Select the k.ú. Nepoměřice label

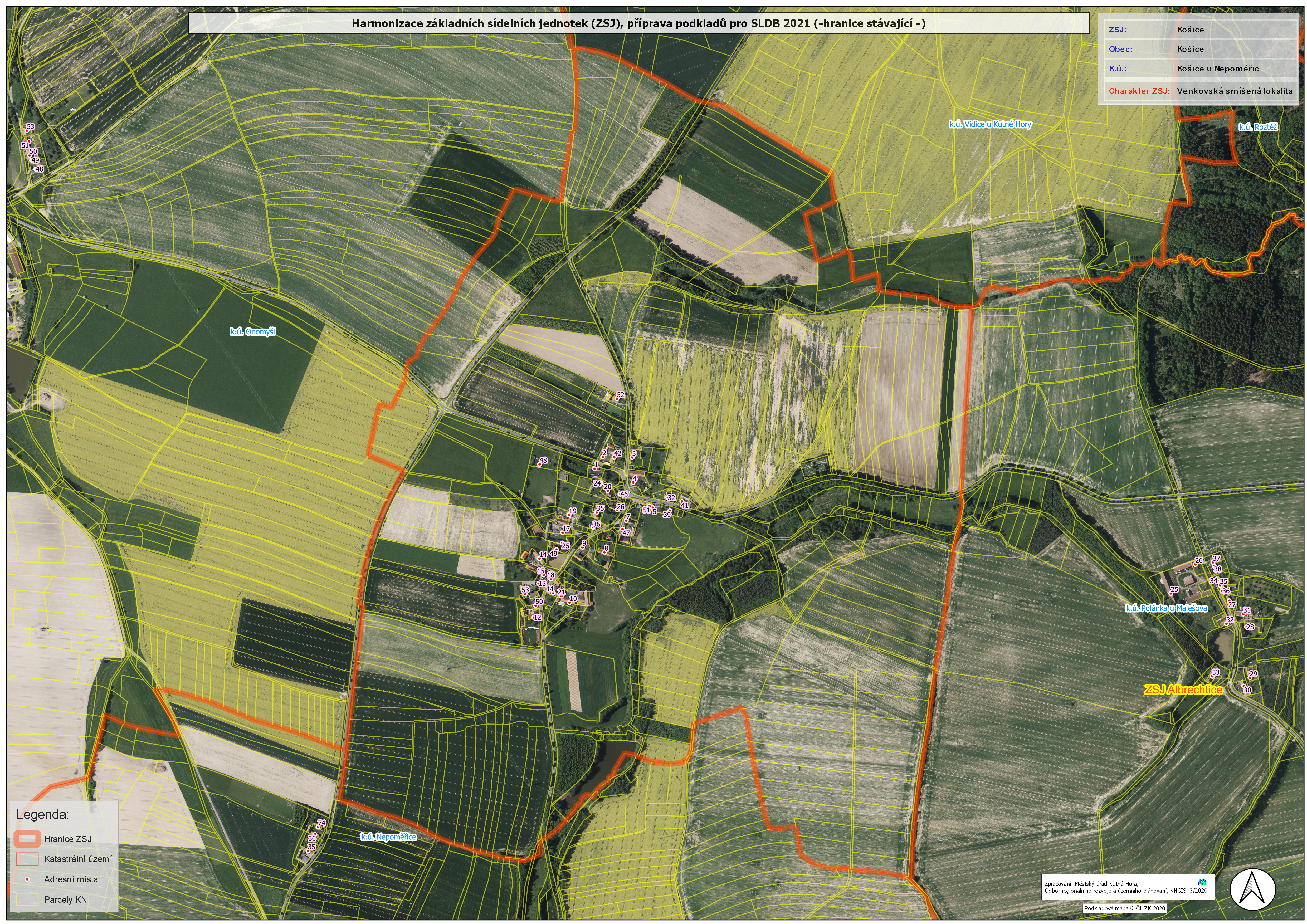point(388,837)
